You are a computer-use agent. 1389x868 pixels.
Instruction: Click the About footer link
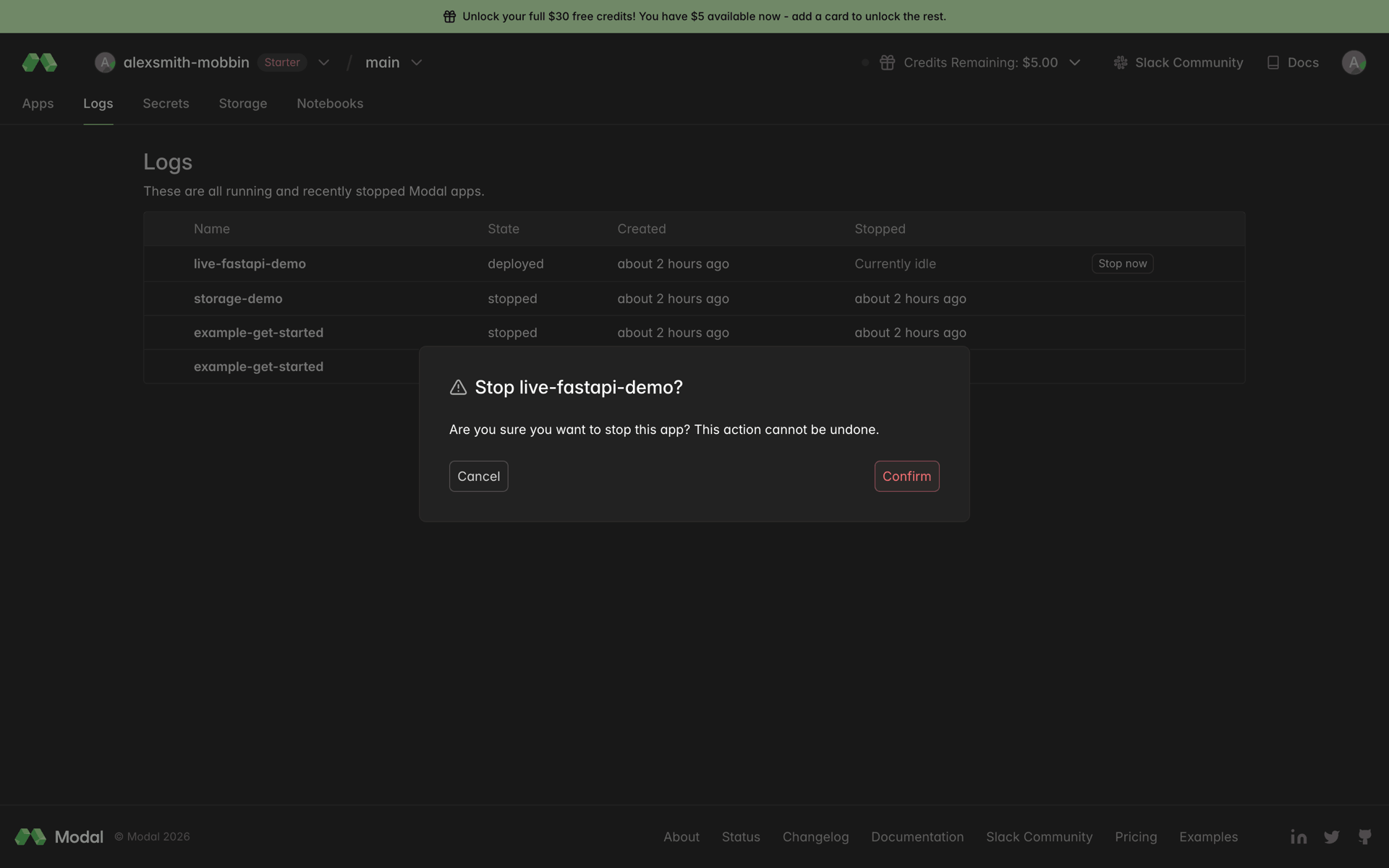pyautogui.click(x=681, y=837)
